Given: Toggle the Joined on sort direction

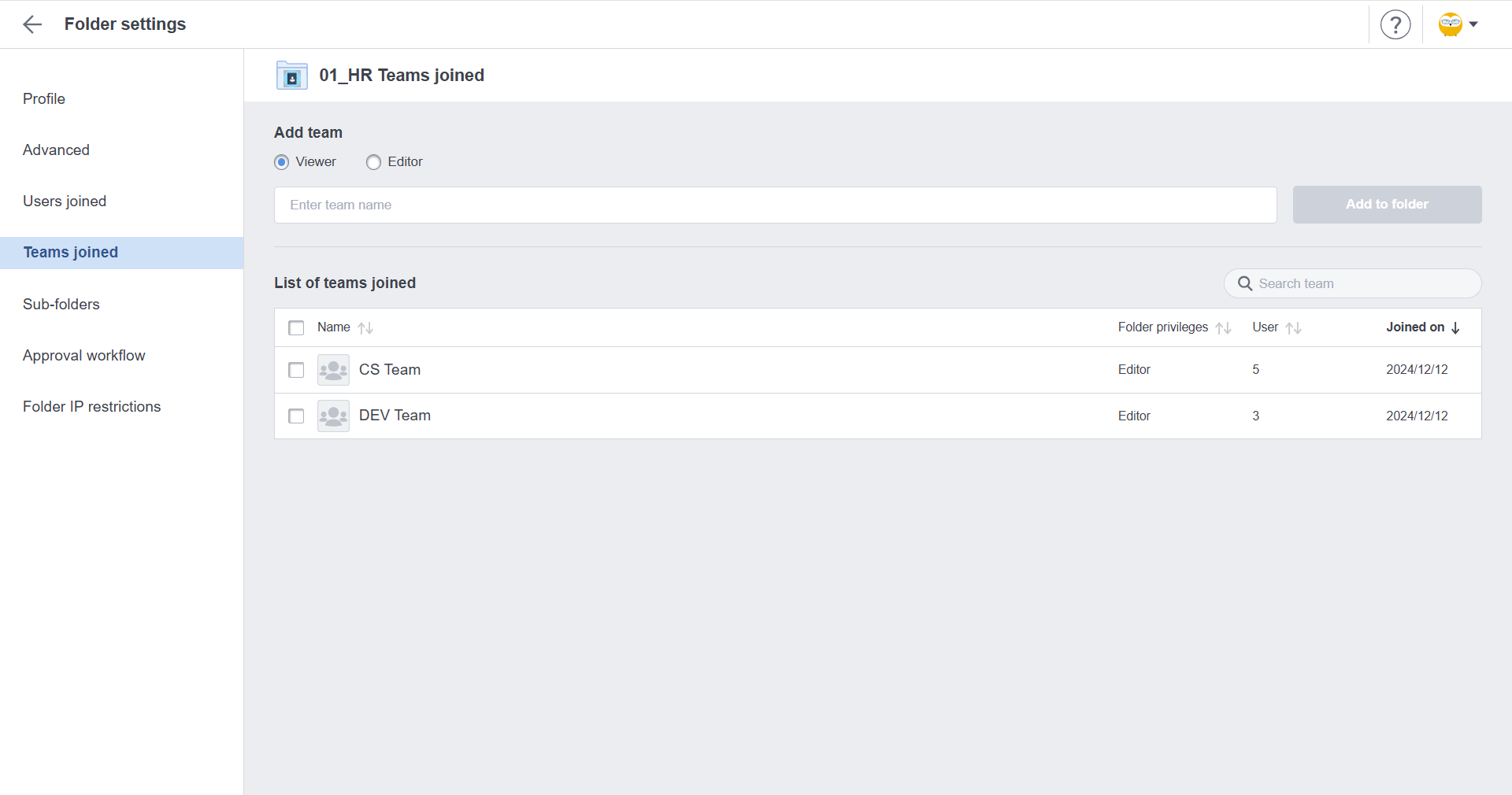Looking at the screenshot, I should pyautogui.click(x=1455, y=328).
